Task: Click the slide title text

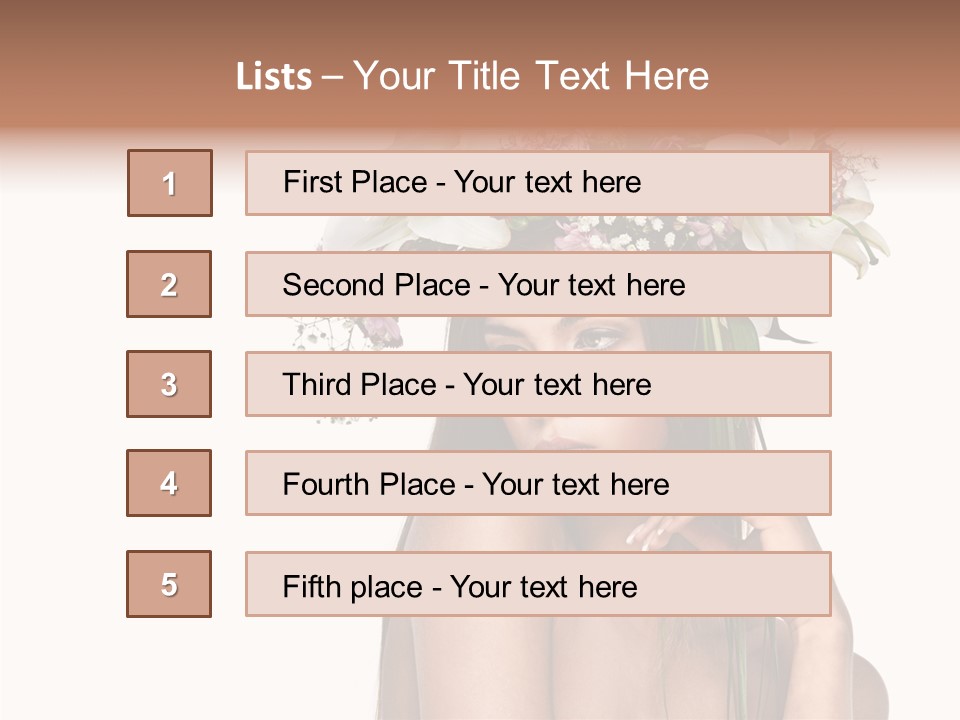Action: click(x=472, y=76)
